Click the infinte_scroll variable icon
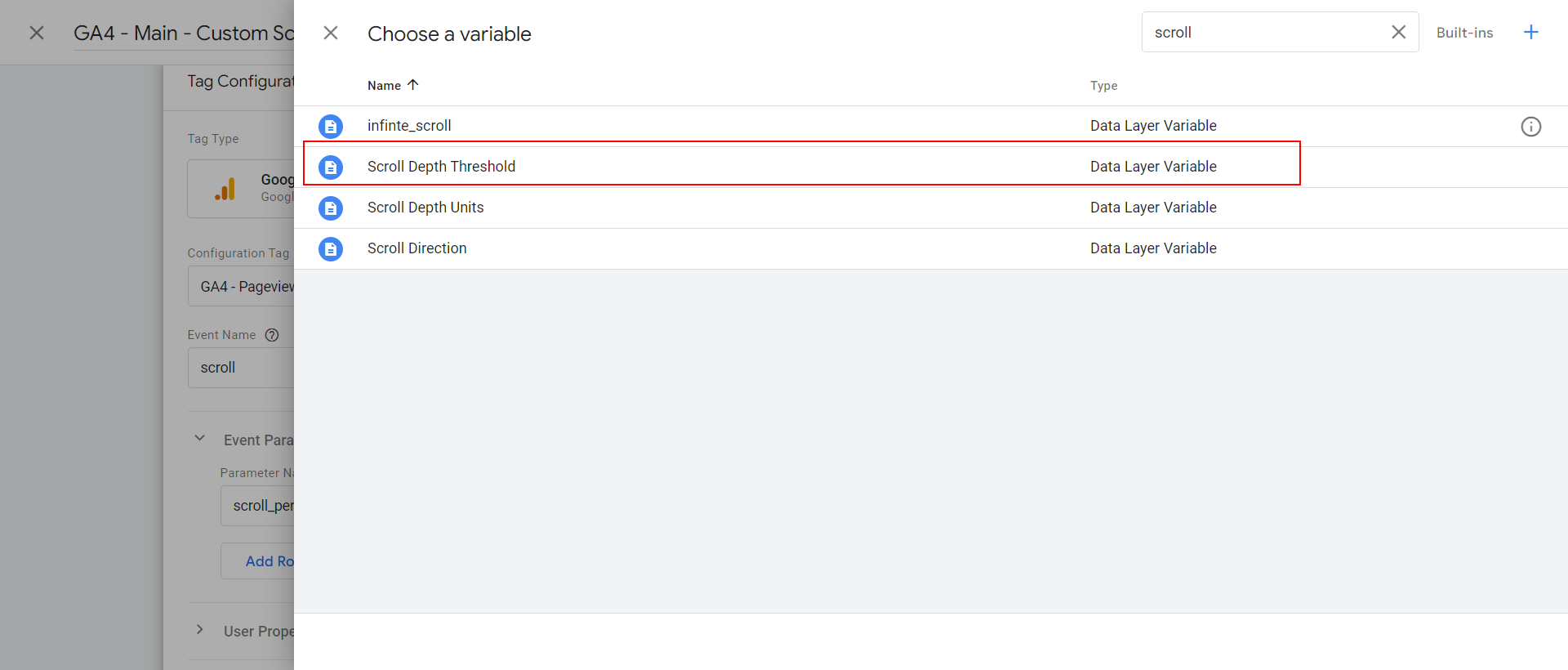Image resolution: width=1568 pixels, height=670 pixels. [331, 127]
